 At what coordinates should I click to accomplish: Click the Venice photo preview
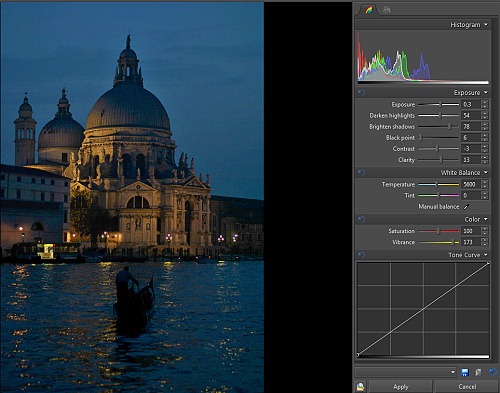132,197
